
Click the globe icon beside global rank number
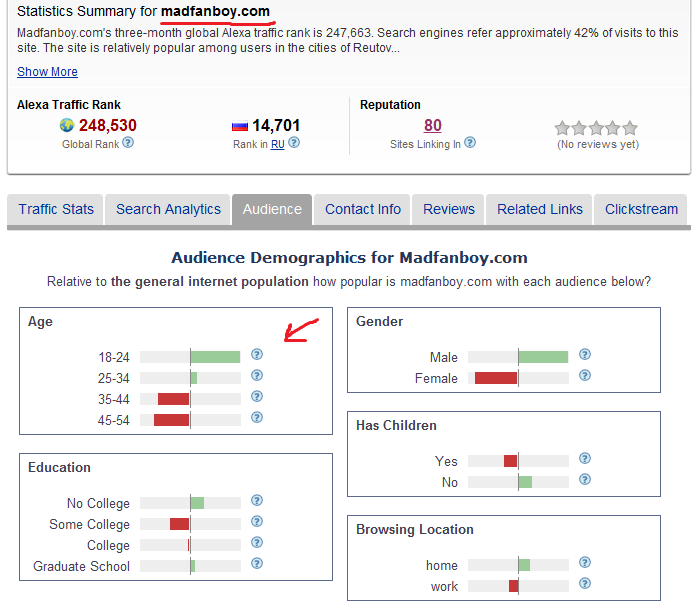tap(67, 126)
